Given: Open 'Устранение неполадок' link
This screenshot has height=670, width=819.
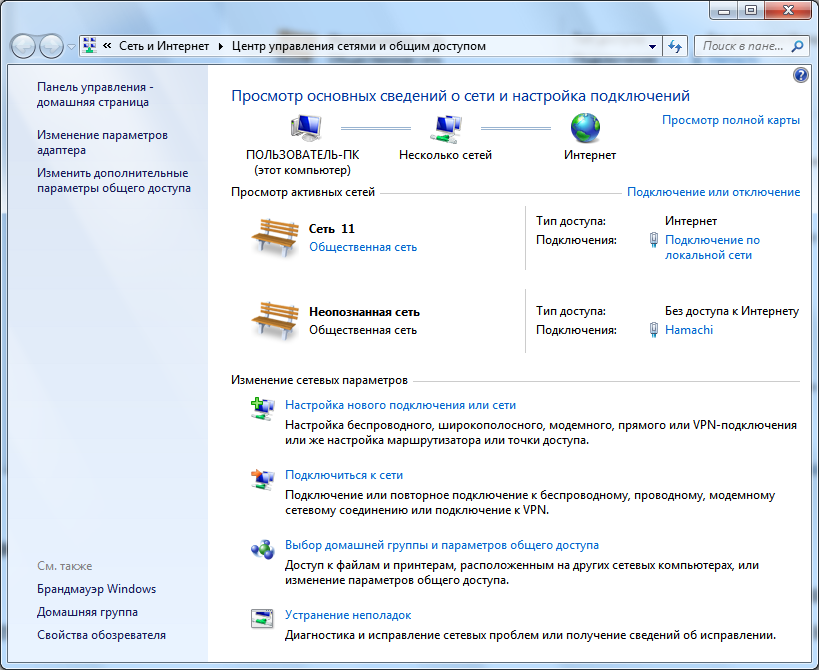Looking at the screenshot, I should (348, 615).
